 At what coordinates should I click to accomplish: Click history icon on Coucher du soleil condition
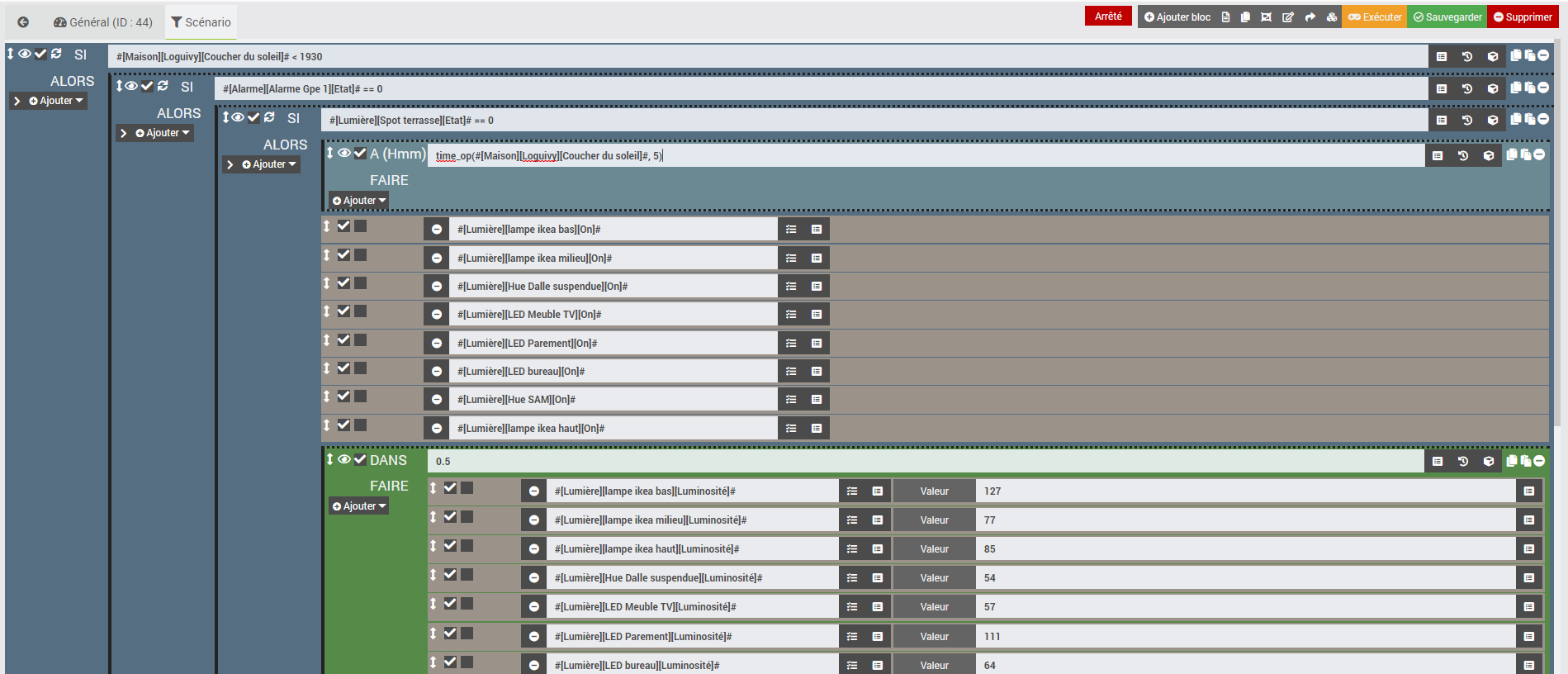pyautogui.click(x=1466, y=57)
